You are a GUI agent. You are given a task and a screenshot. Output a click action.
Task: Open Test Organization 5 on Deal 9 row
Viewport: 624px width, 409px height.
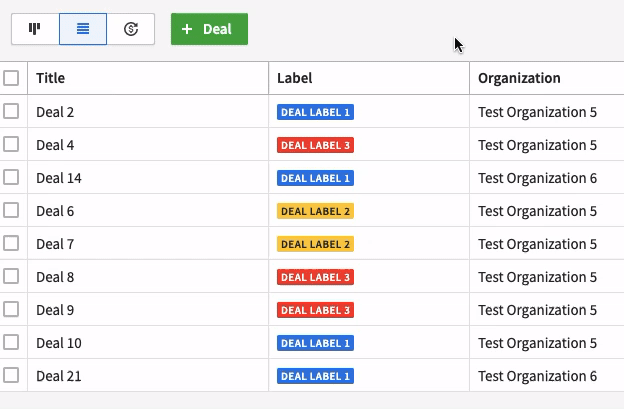[x=537, y=310]
